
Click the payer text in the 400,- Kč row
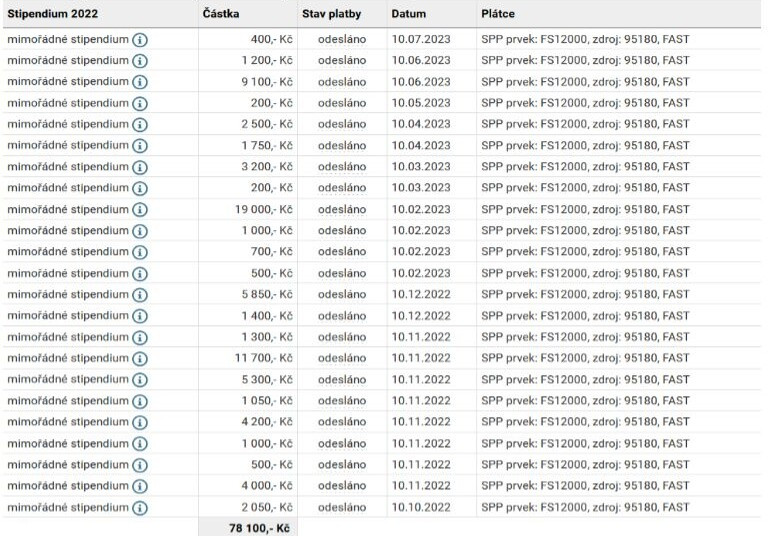coord(585,39)
